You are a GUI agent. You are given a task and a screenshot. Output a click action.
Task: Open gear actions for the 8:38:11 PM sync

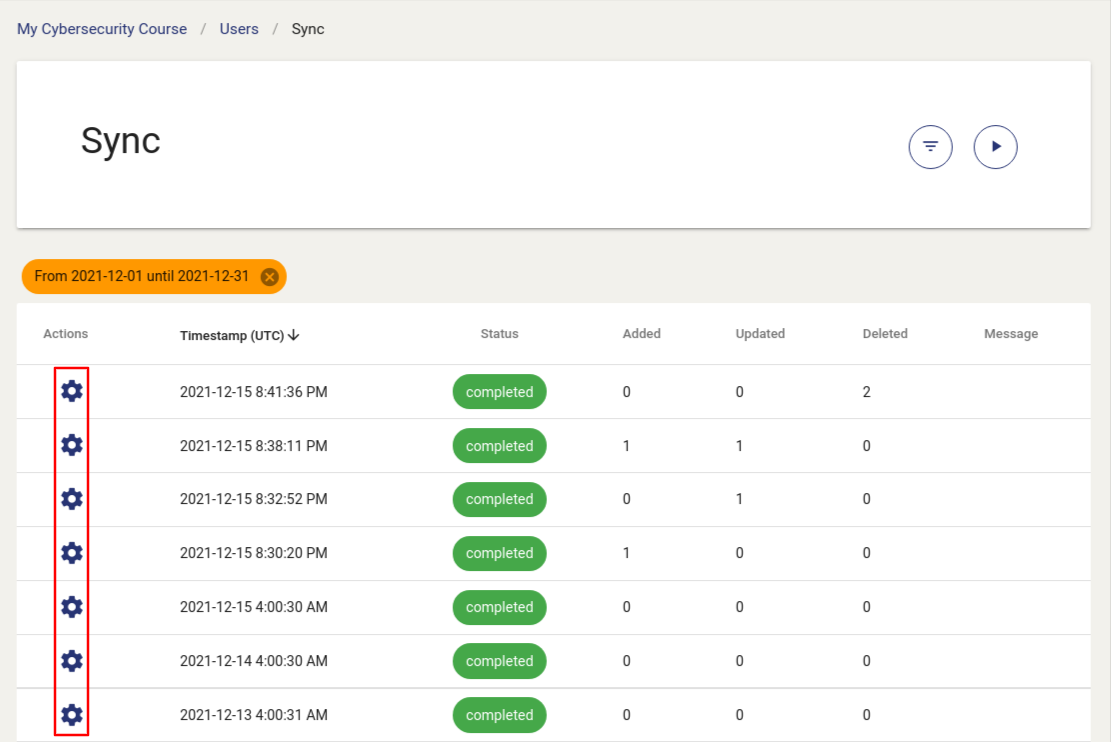[72, 445]
